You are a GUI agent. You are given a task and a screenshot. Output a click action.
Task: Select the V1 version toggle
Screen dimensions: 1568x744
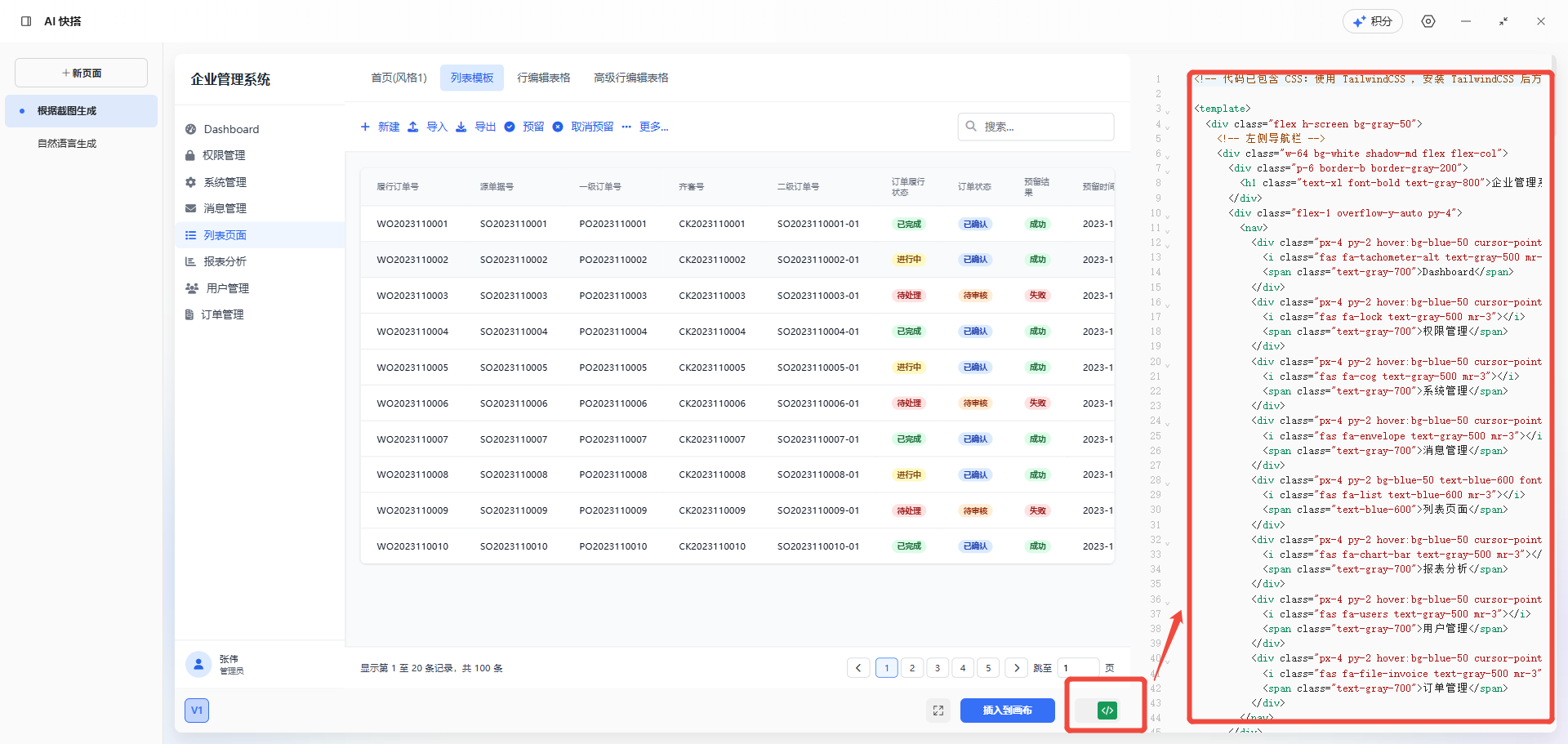coord(197,711)
